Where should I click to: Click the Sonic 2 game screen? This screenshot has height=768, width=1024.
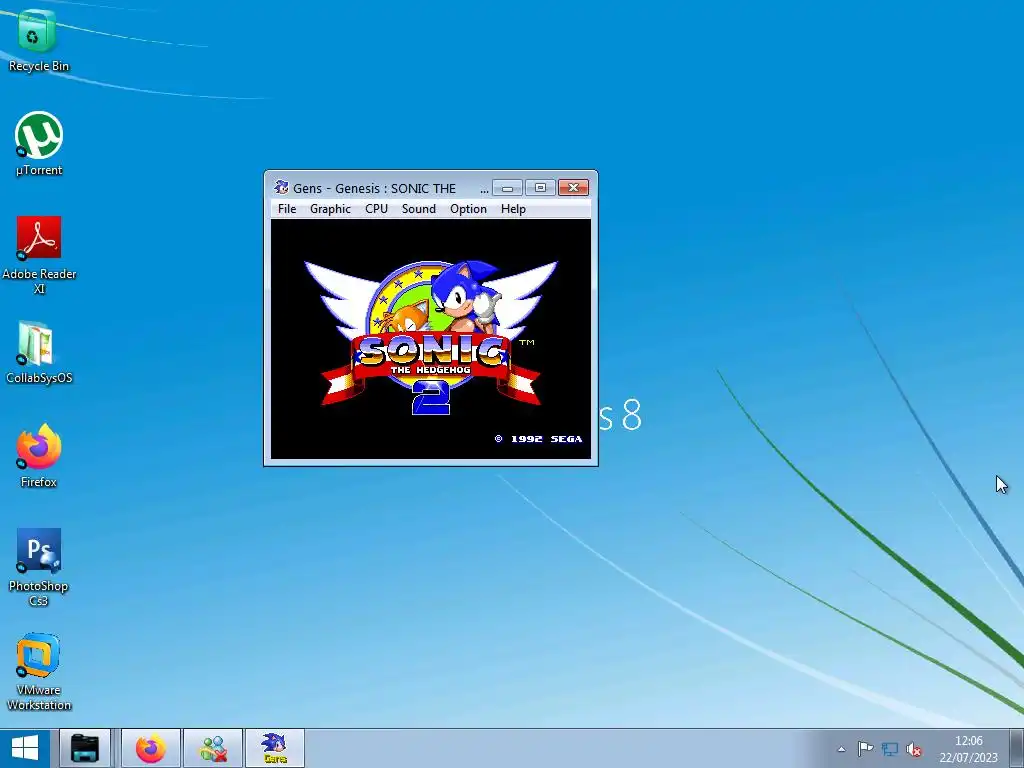[431, 339]
